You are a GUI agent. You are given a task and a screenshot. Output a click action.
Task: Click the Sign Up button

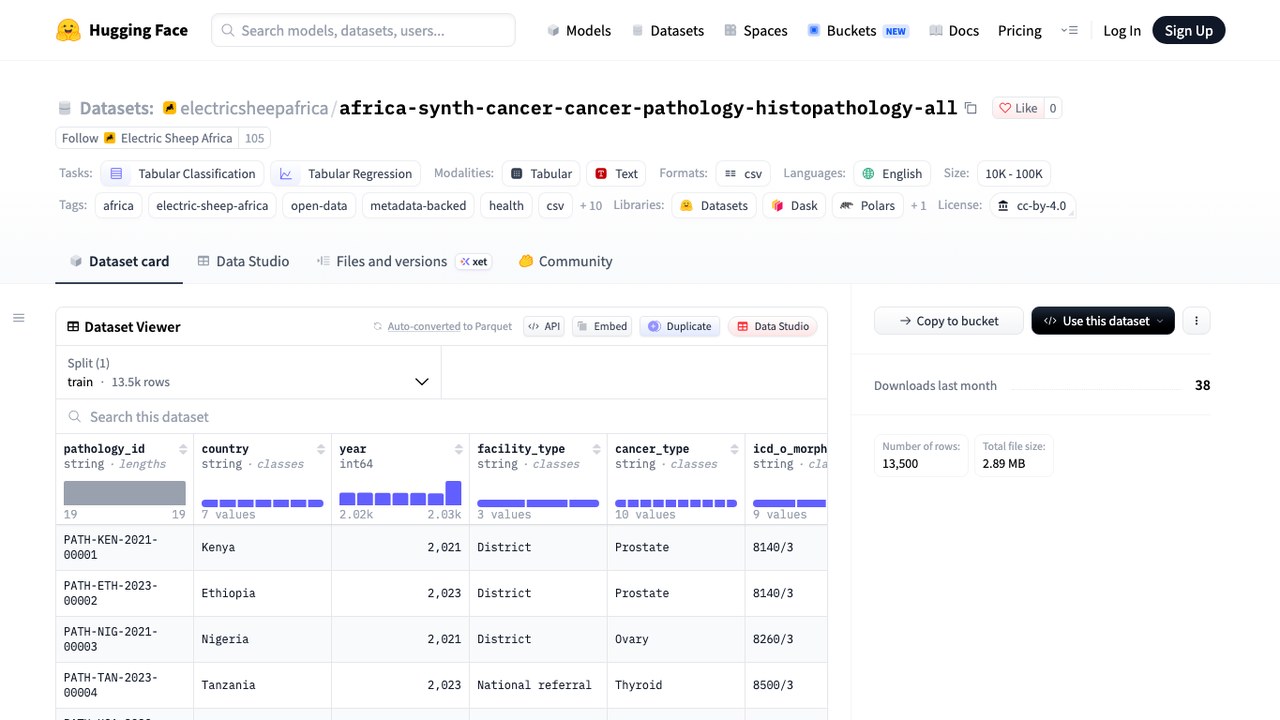click(1188, 31)
